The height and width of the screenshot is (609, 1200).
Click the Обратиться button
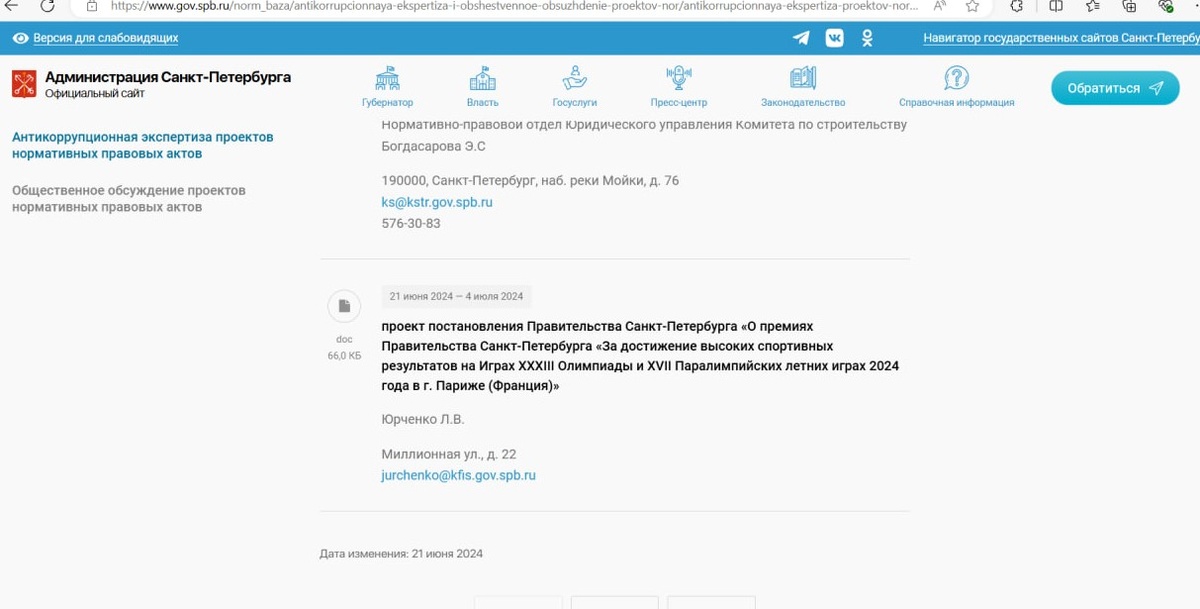[x=1114, y=87]
